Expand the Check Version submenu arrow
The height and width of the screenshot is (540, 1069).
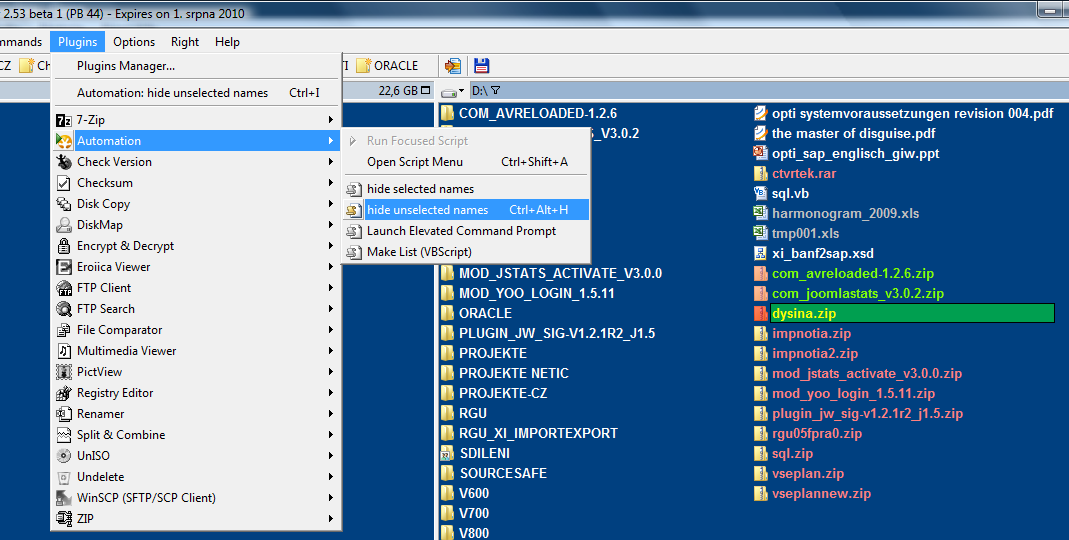click(x=331, y=162)
